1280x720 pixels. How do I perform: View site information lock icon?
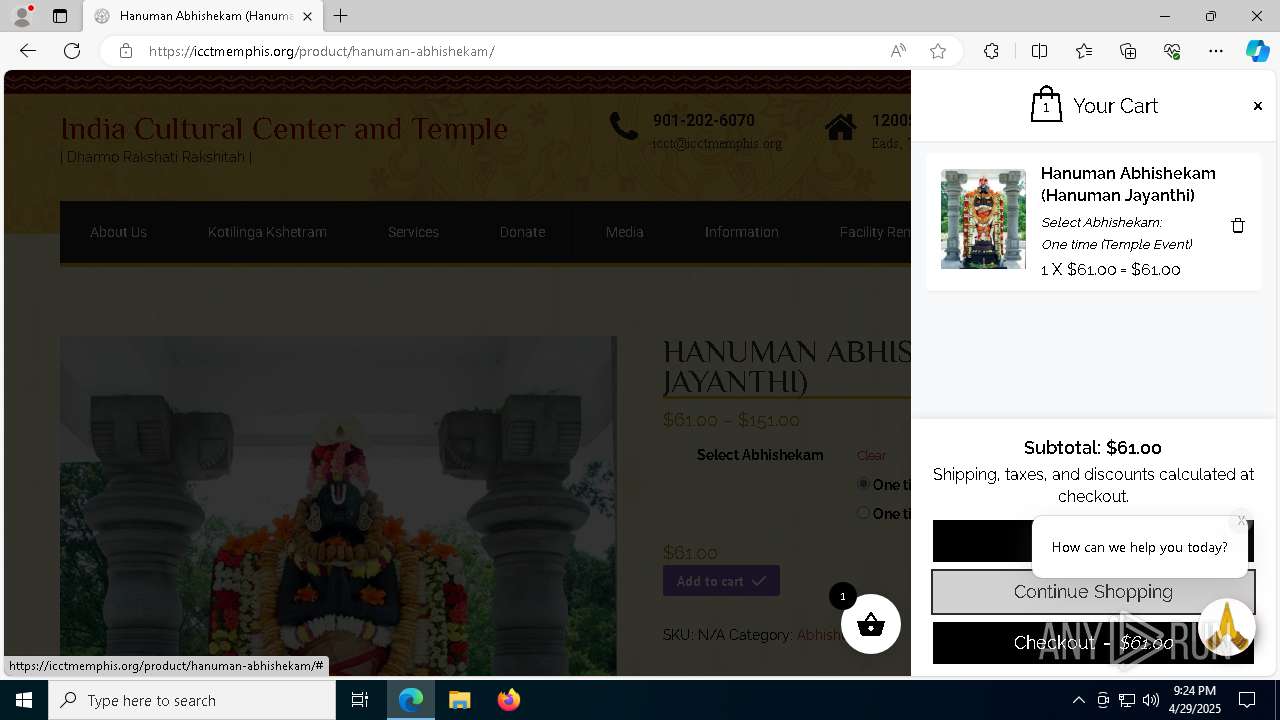point(125,51)
